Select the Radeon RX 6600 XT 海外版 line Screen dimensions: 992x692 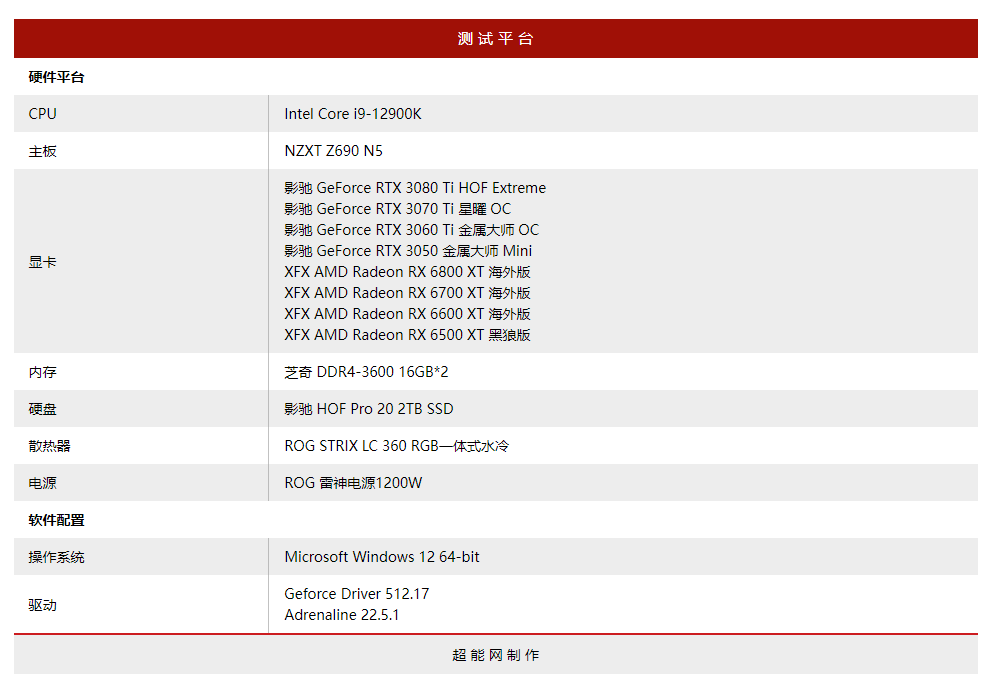pos(407,314)
